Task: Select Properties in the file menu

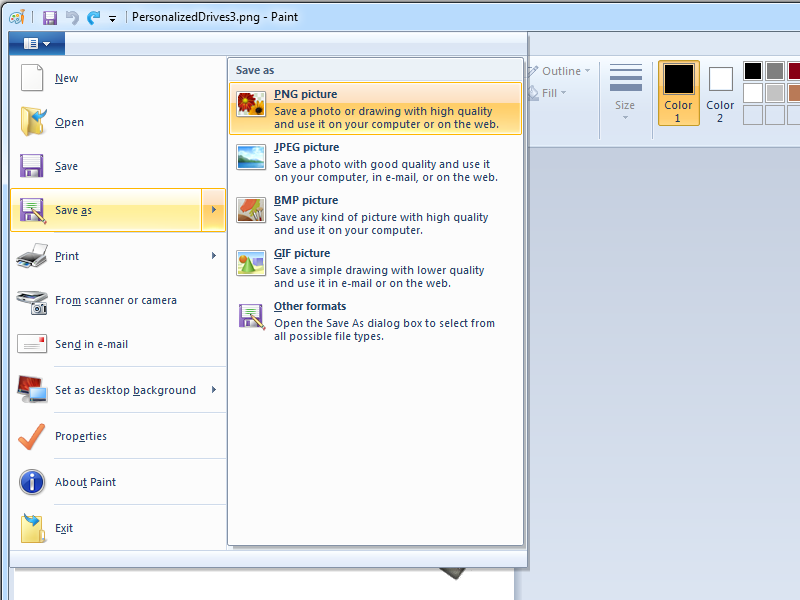Action: tap(81, 436)
